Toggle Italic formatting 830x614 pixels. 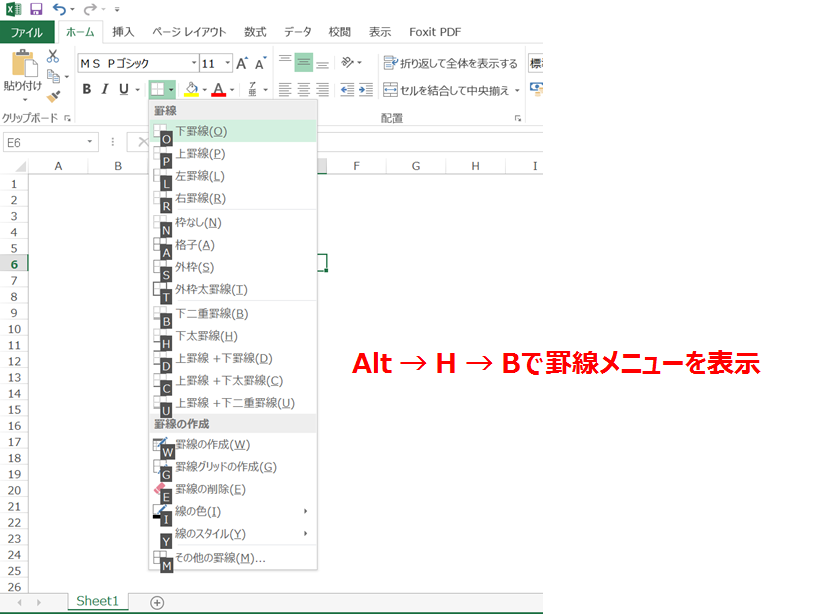(105, 89)
